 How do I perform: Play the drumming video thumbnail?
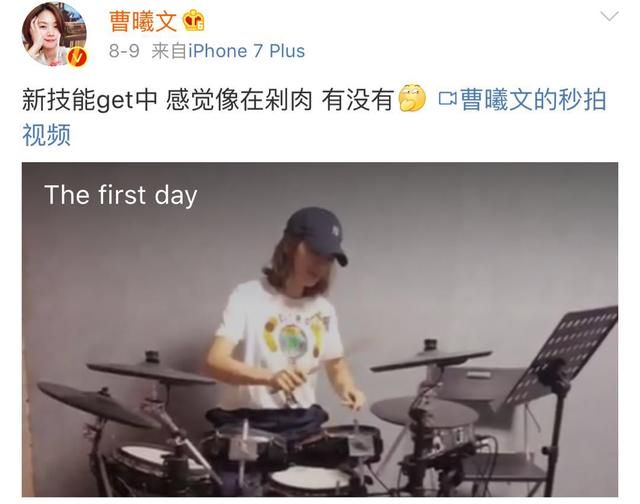point(320,329)
